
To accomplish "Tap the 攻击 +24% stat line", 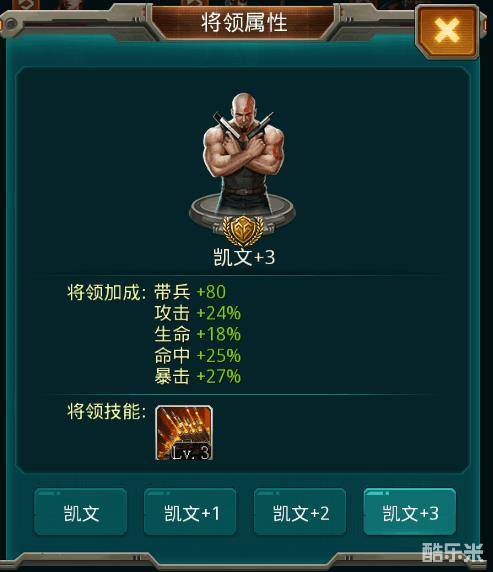I will click(x=197, y=313).
